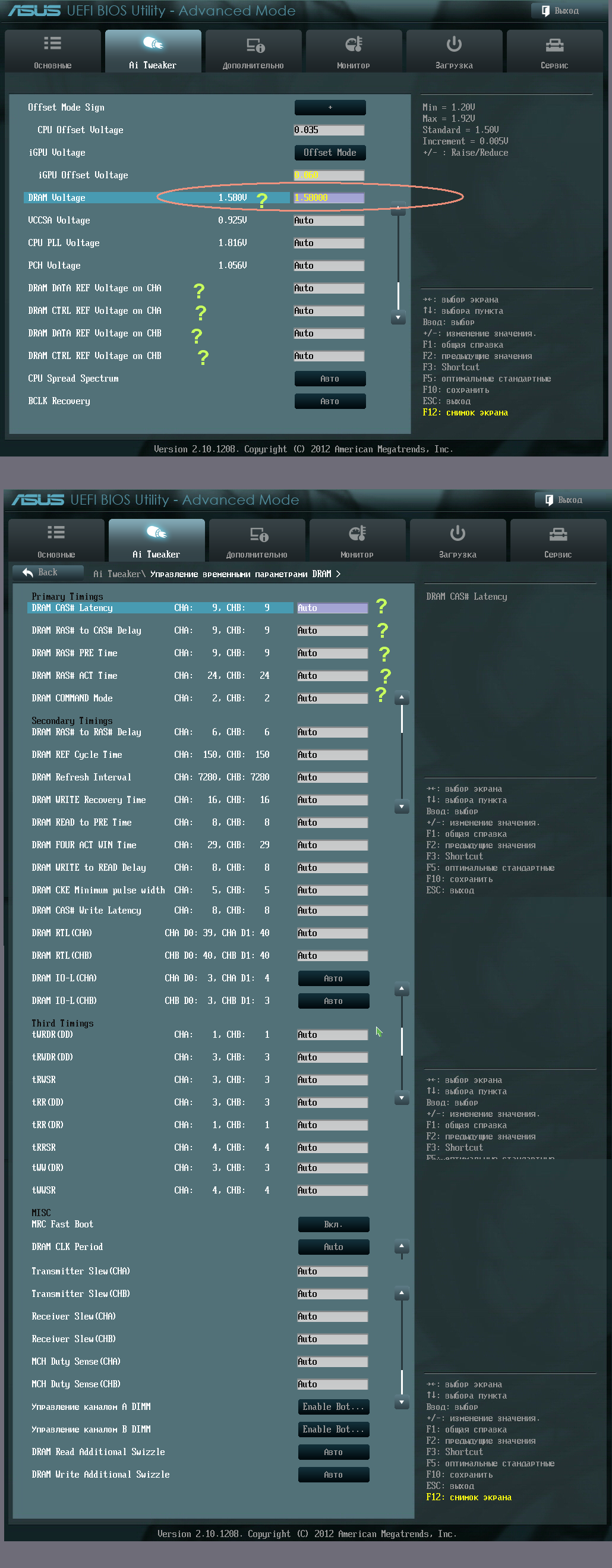
Task: Open the DRAM IO-L(CHB) Авто selector
Action: point(334,1001)
